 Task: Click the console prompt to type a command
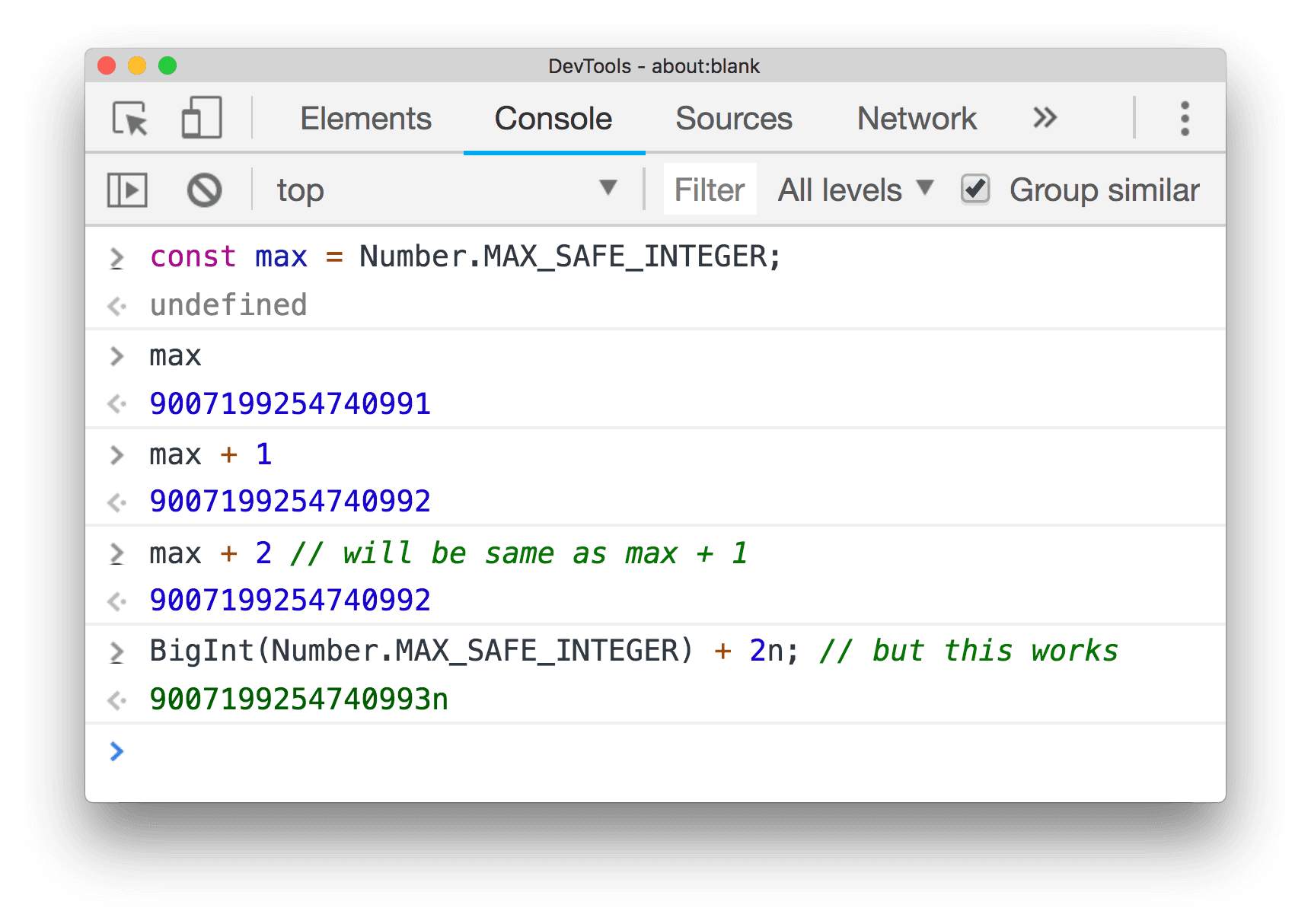(305, 752)
